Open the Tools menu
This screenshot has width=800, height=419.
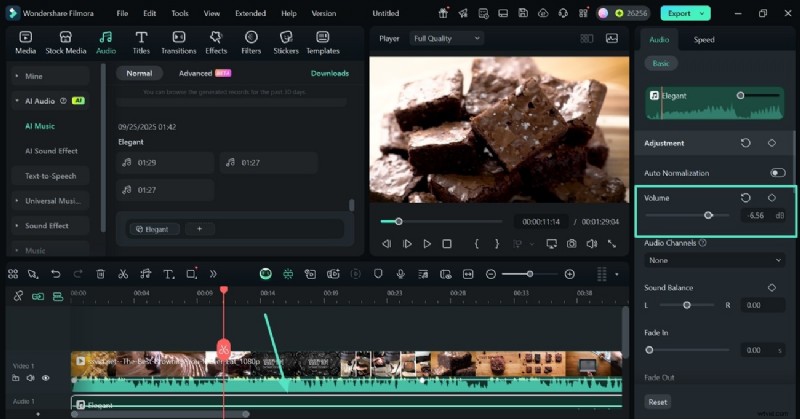click(x=180, y=13)
